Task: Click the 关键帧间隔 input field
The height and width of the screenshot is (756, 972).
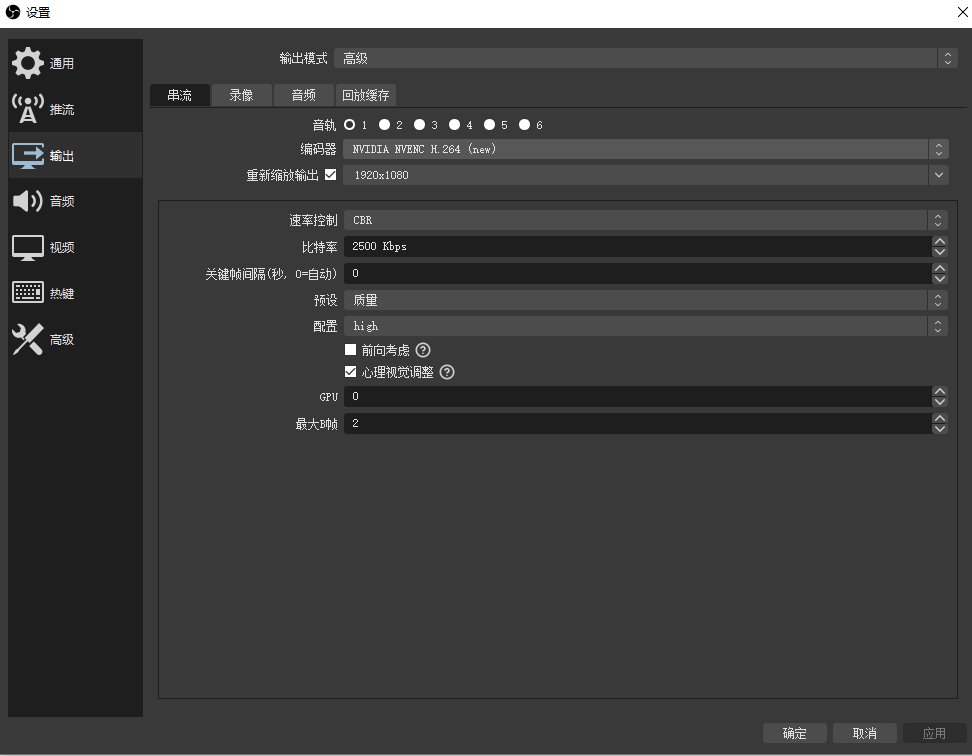Action: [x=638, y=273]
